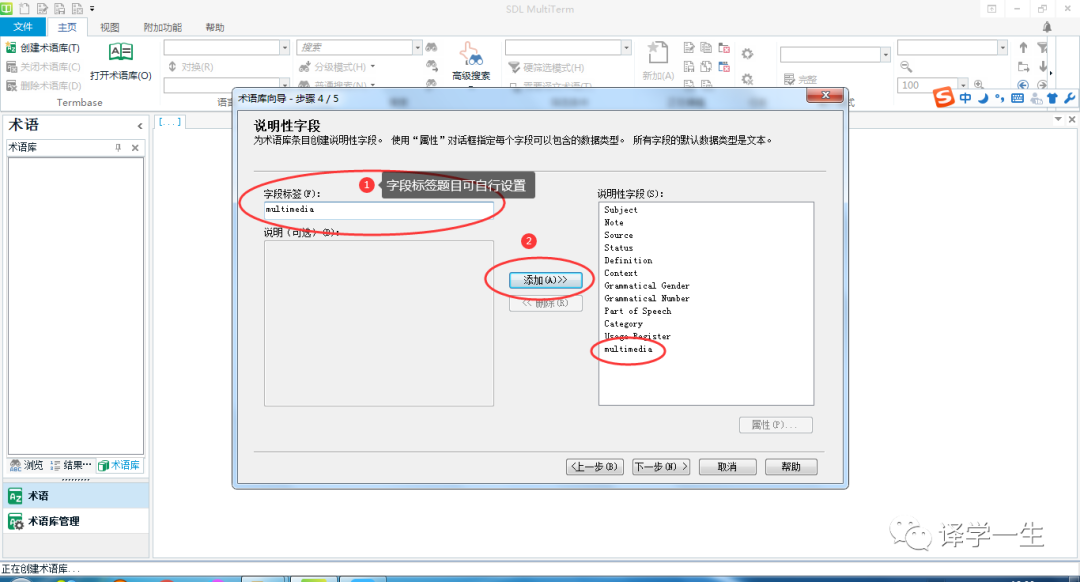Click the Add New entry (新加) icon
This screenshot has width=1080, height=582.
click(x=658, y=53)
